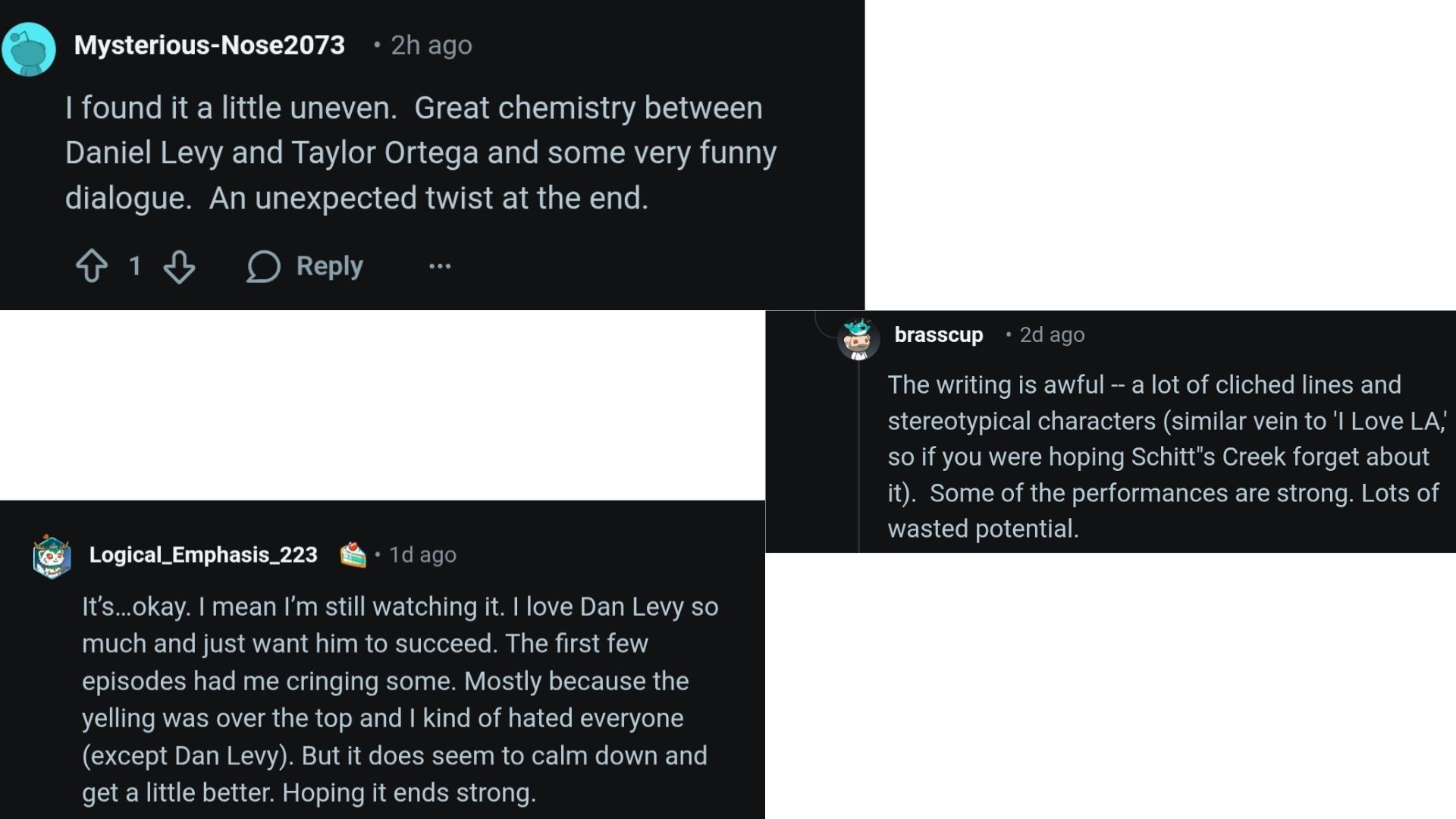Click the 2d ago timestamp
This screenshot has height=819, width=1456.
coord(1052,334)
